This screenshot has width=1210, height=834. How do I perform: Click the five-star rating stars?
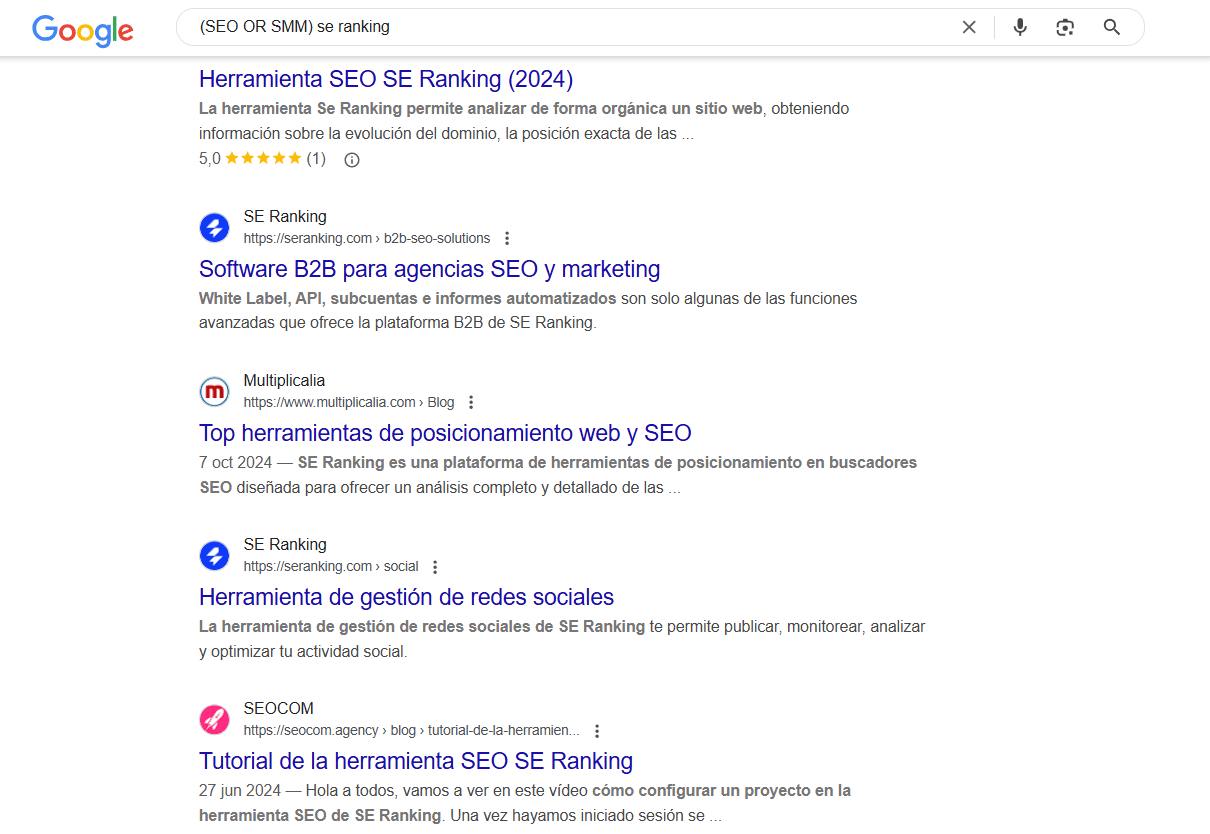[263, 158]
